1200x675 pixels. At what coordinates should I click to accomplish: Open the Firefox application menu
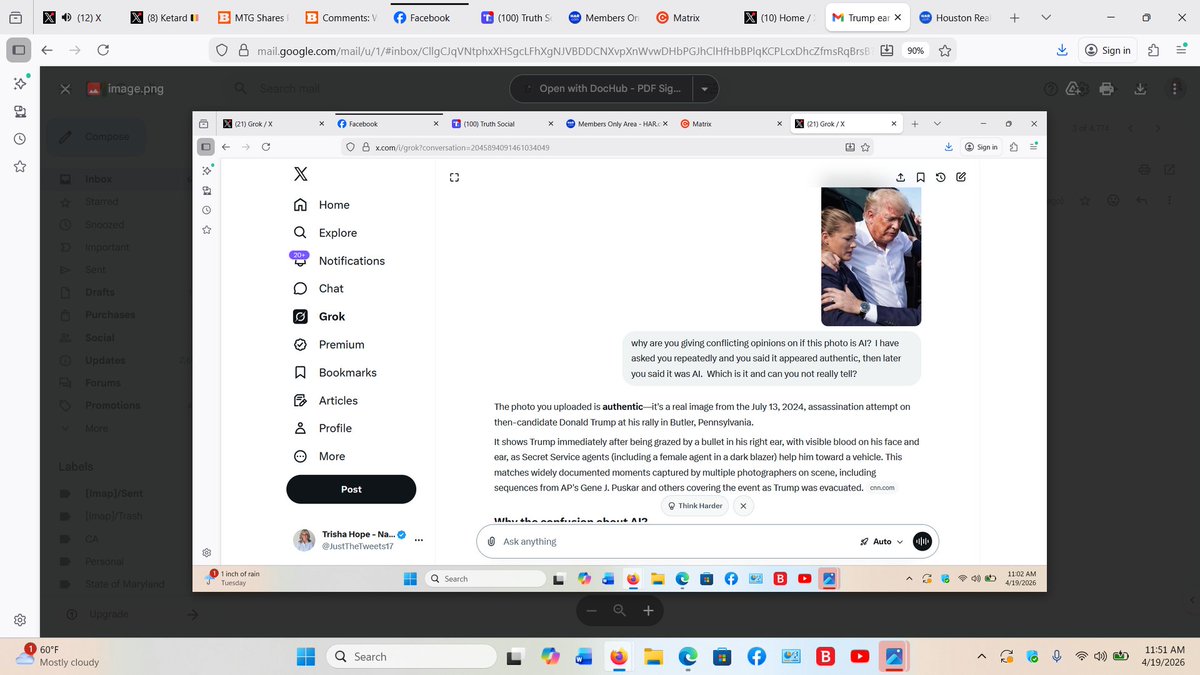1181,50
